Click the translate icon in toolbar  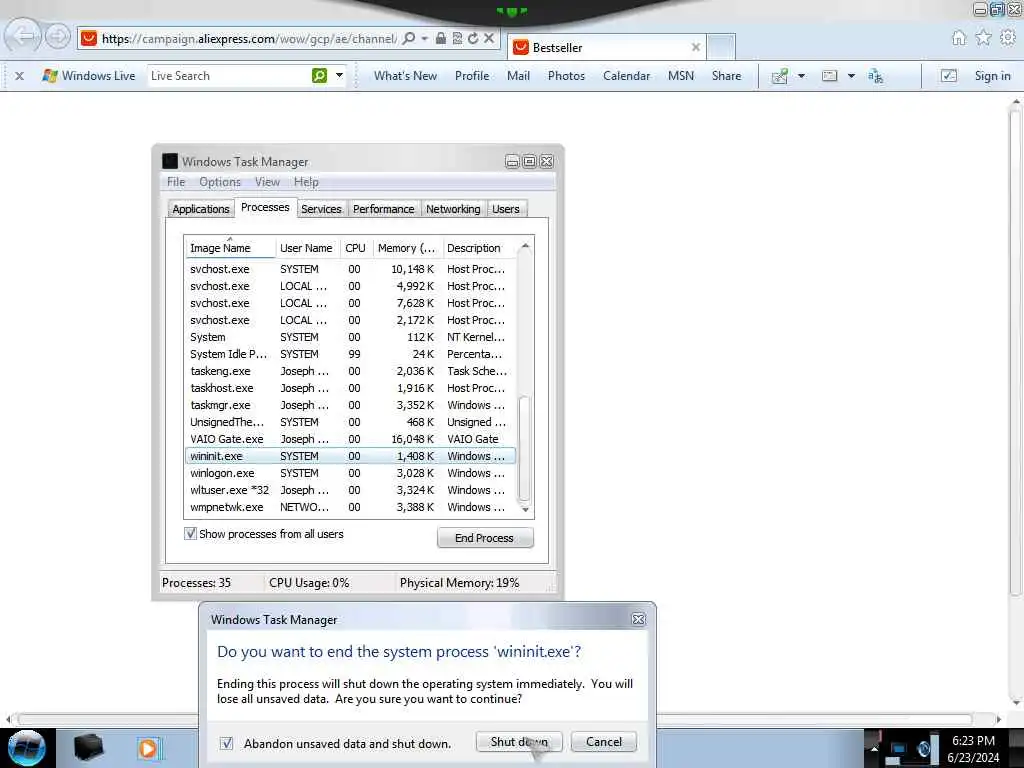coord(876,76)
